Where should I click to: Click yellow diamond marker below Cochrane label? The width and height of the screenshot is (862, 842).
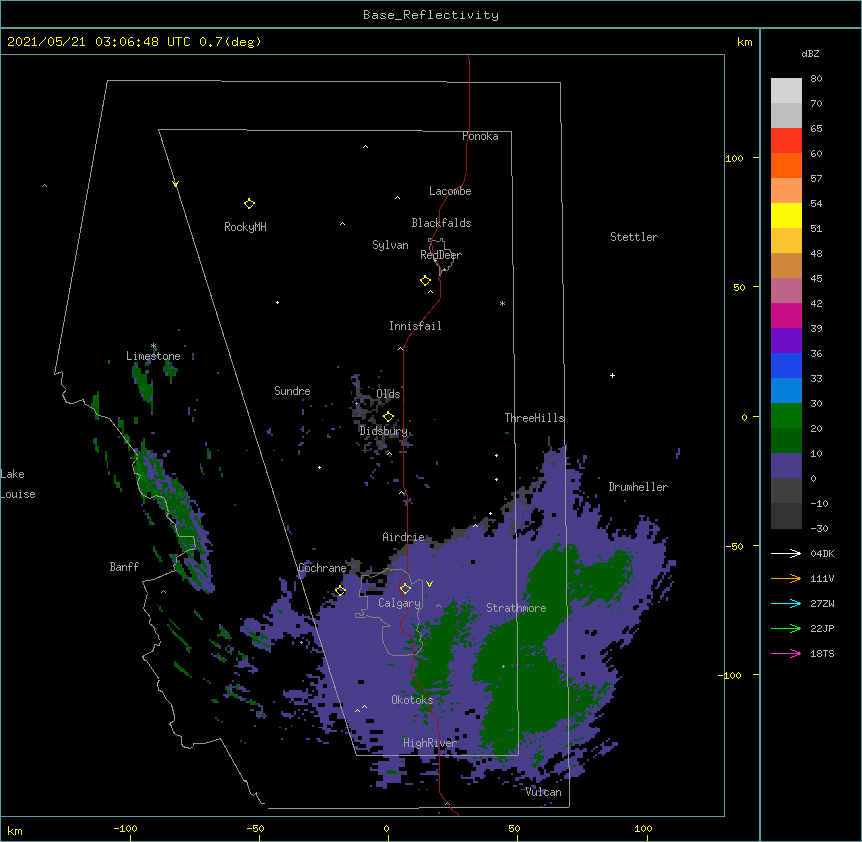click(340, 591)
